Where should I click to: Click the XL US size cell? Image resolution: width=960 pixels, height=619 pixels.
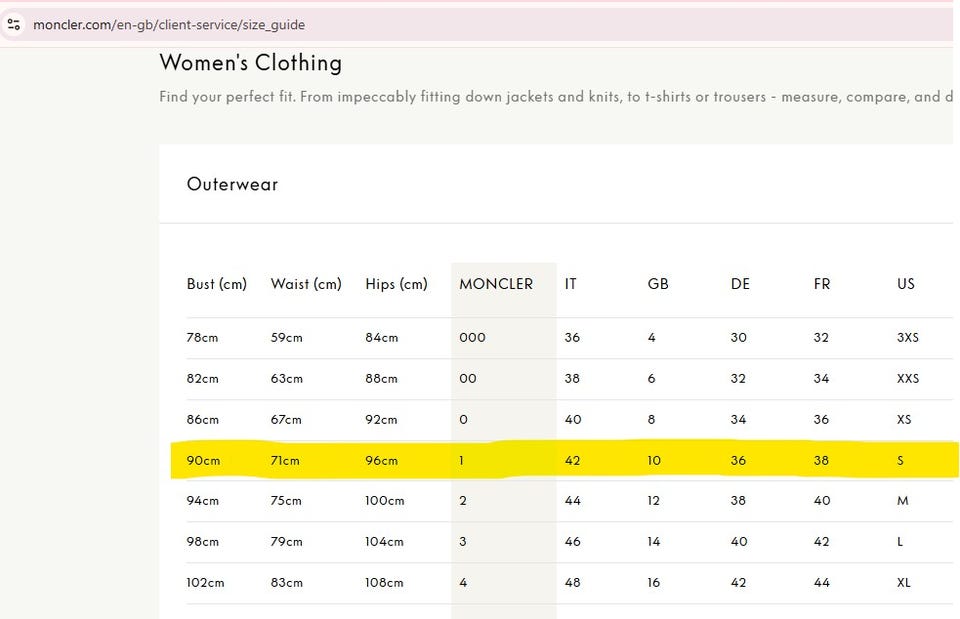[x=905, y=583]
